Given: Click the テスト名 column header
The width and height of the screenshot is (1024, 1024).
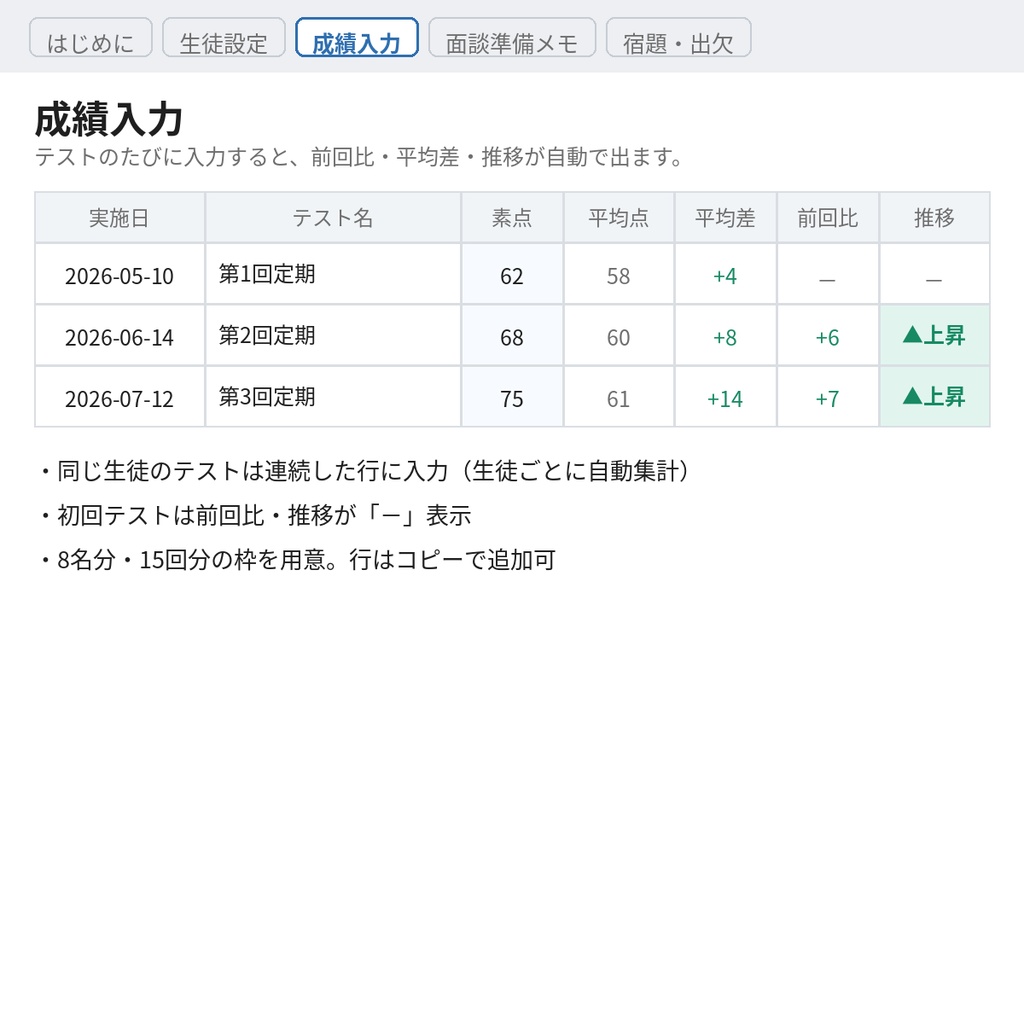Looking at the screenshot, I should pyautogui.click(x=333, y=218).
